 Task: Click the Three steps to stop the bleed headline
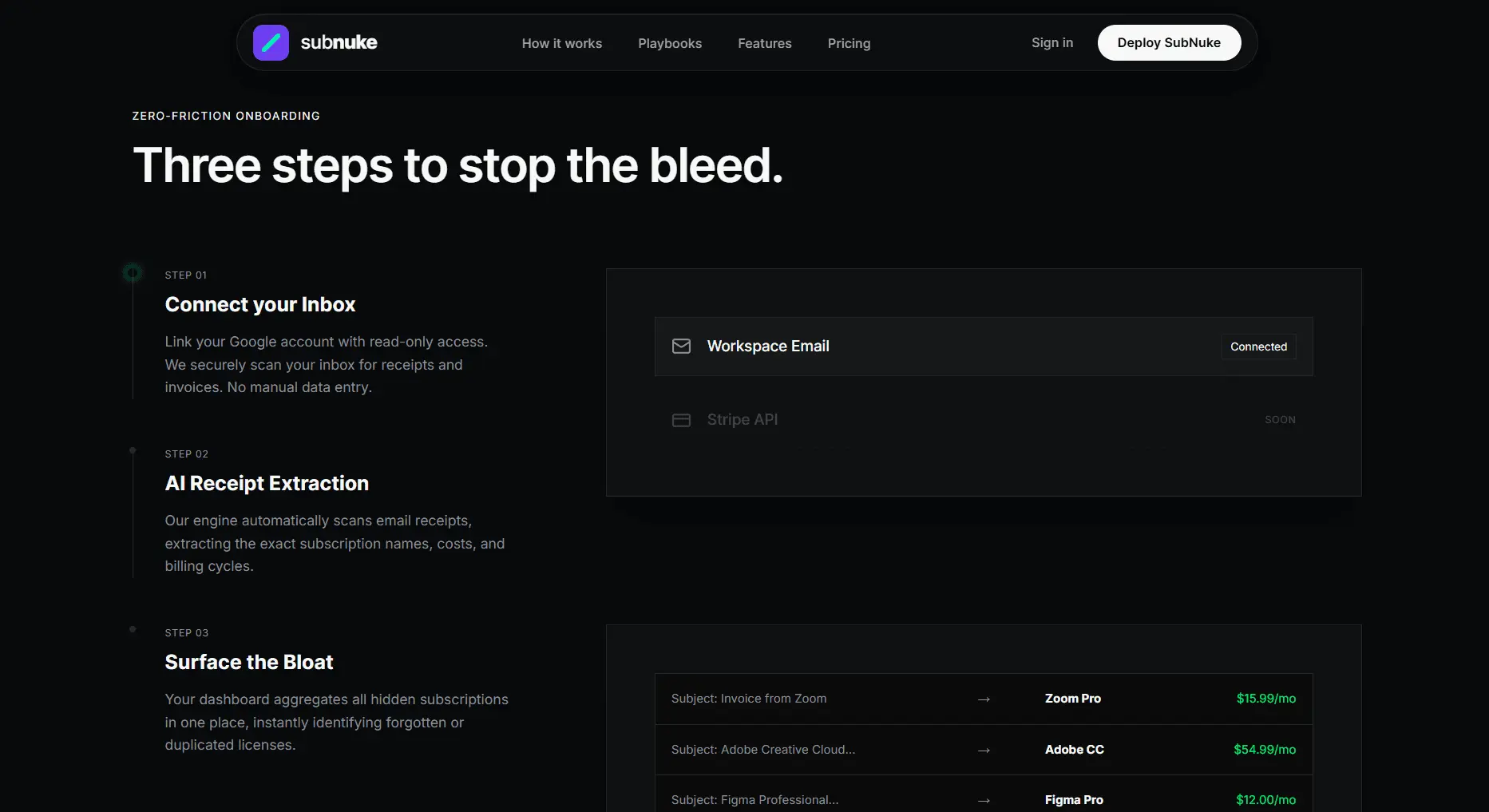coord(458,166)
